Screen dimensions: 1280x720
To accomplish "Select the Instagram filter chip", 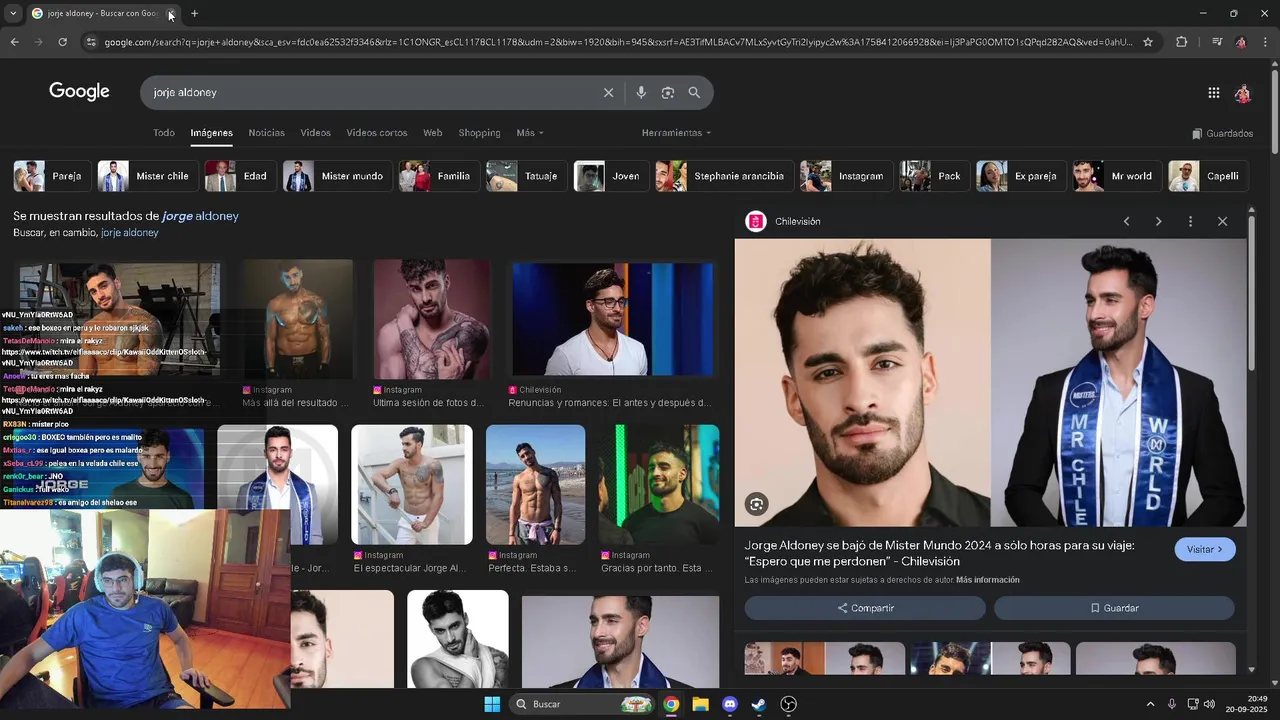I will coord(845,176).
